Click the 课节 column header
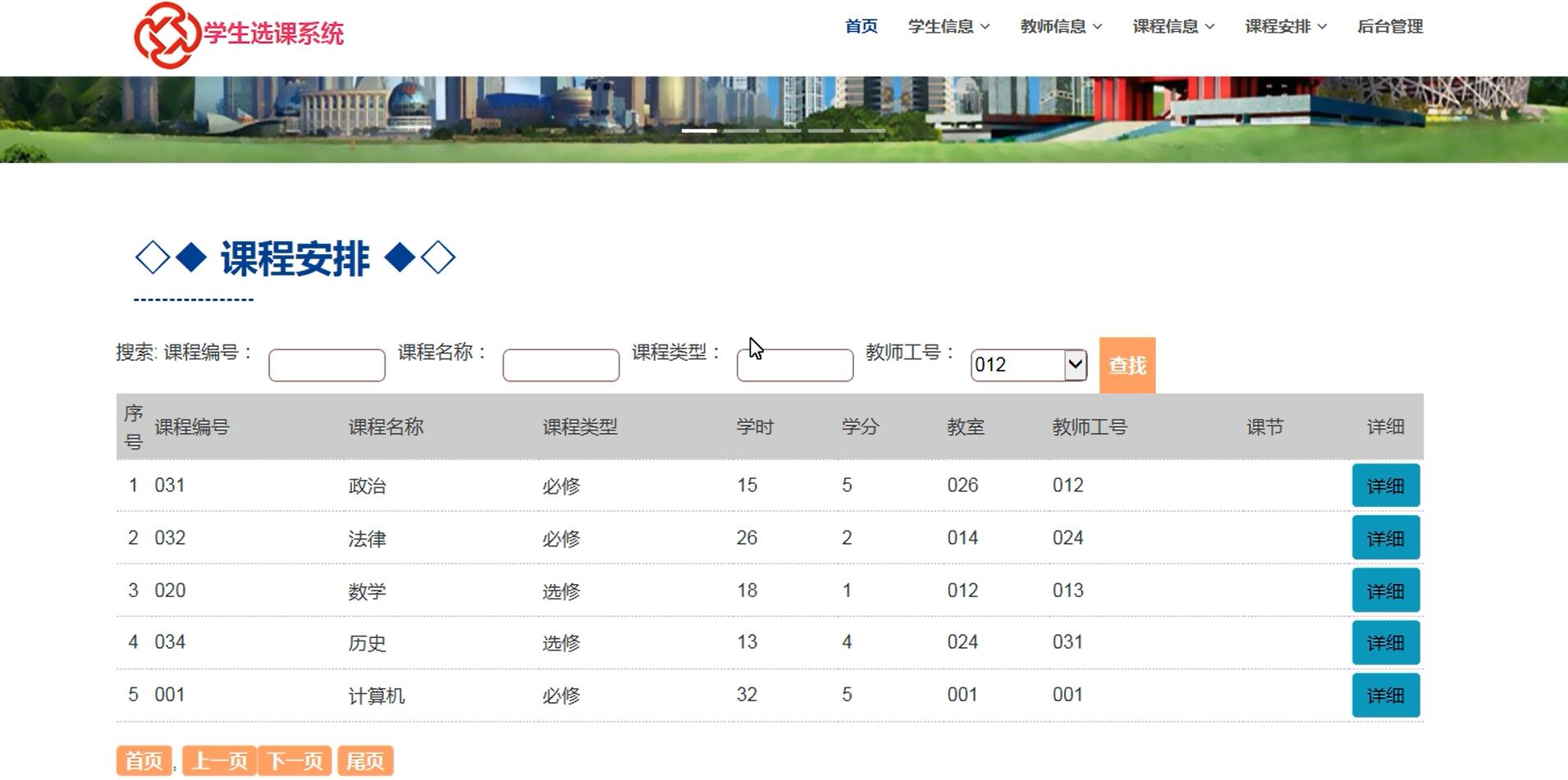Screen dimensions: 1568x780 [1264, 426]
